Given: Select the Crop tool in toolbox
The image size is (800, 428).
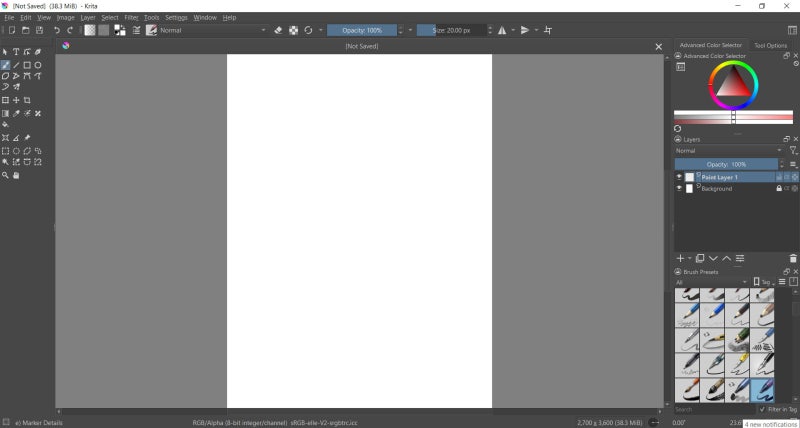Looking at the screenshot, I should (27, 100).
